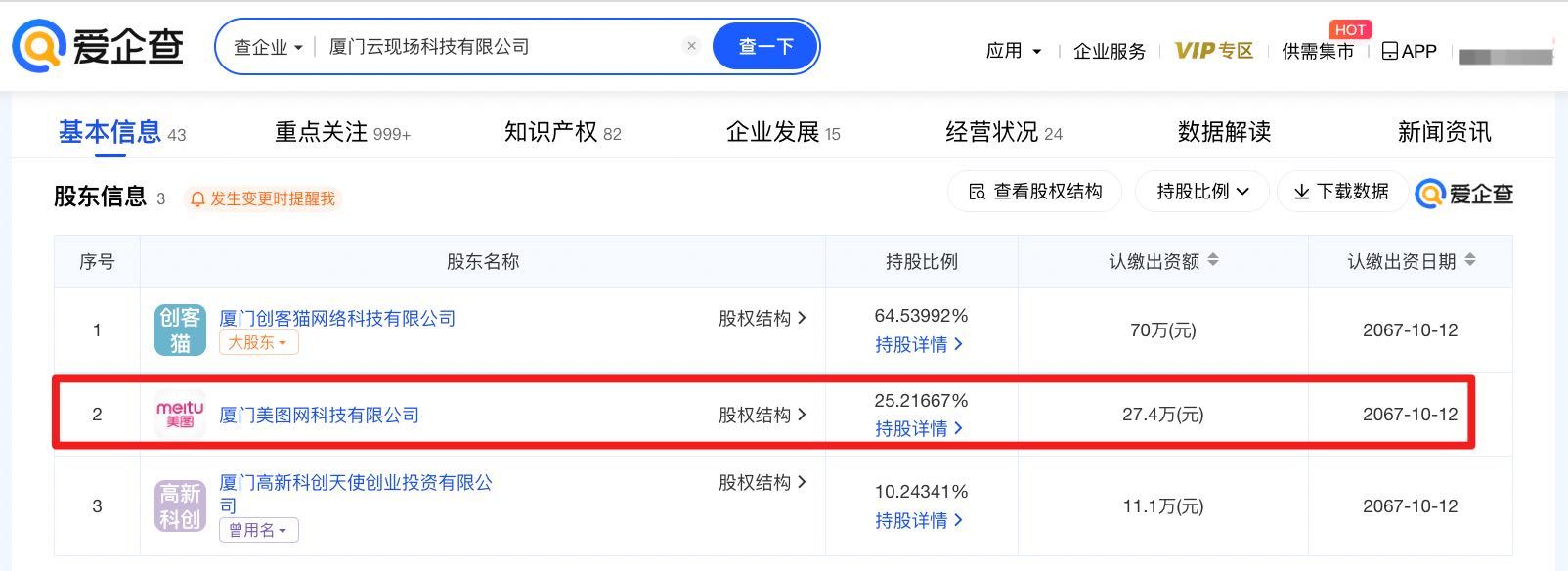Click the 11.1万(元) amount cell
The image size is (1568, 571).
(x=1162, y=506)
